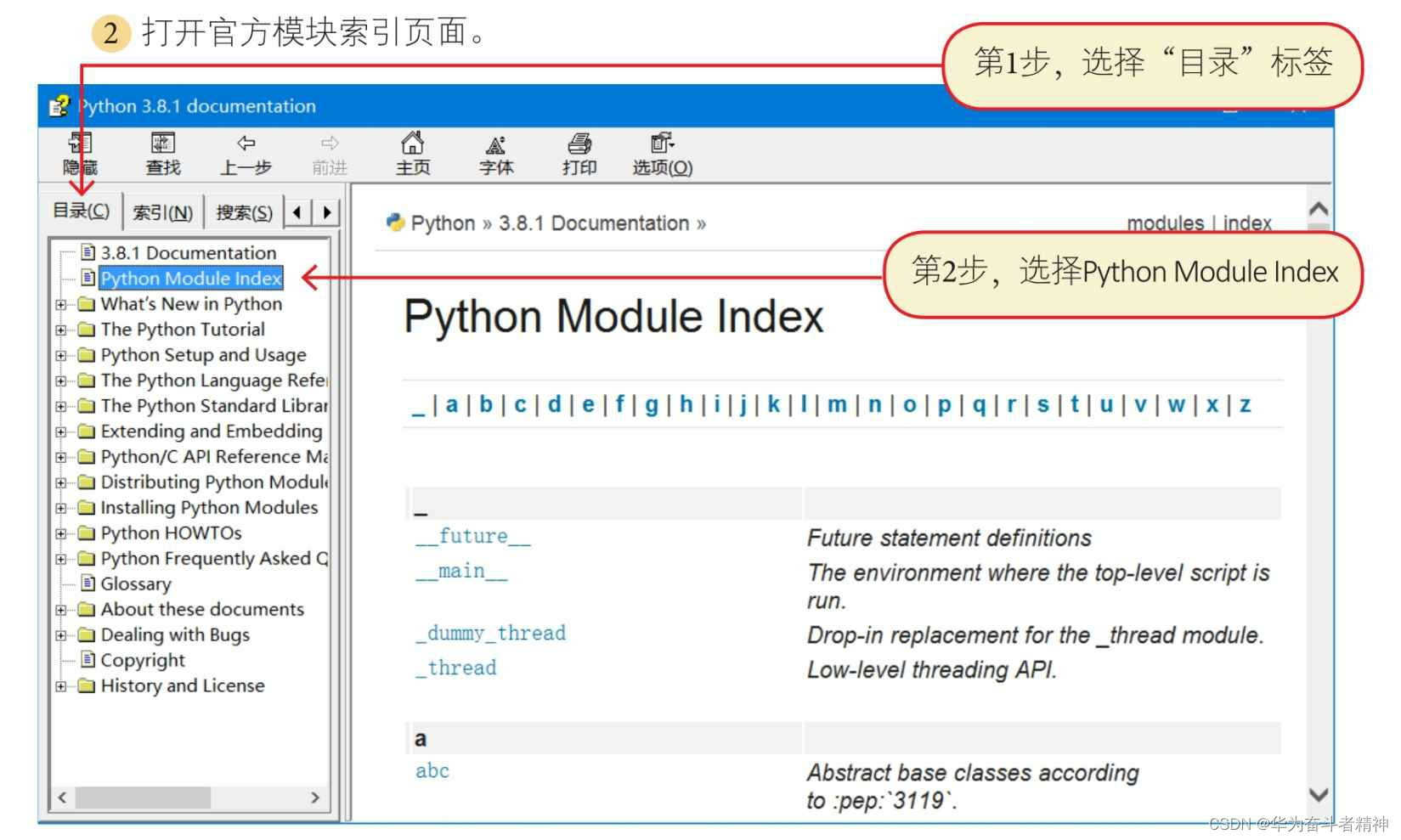
Task: Click the 3.8.1 Documentation page icon
Action: 88,251
